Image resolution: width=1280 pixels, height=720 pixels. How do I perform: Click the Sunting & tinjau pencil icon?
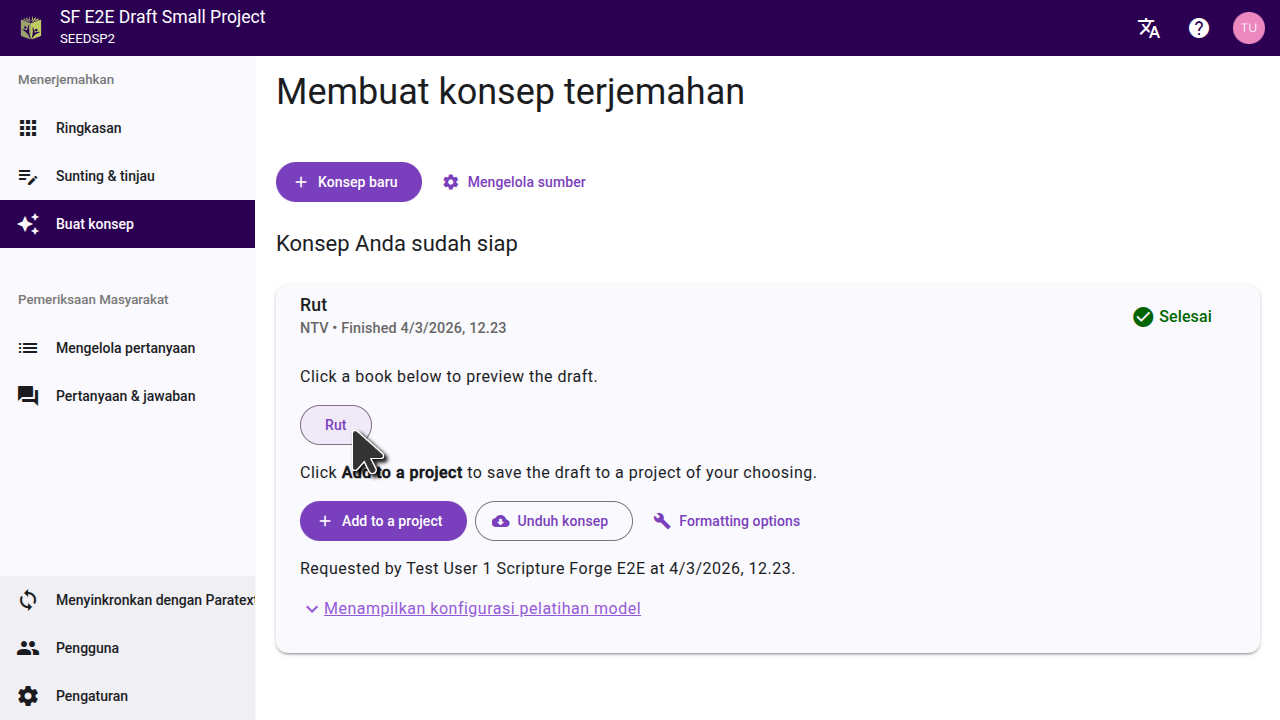[x=28, y=176]
